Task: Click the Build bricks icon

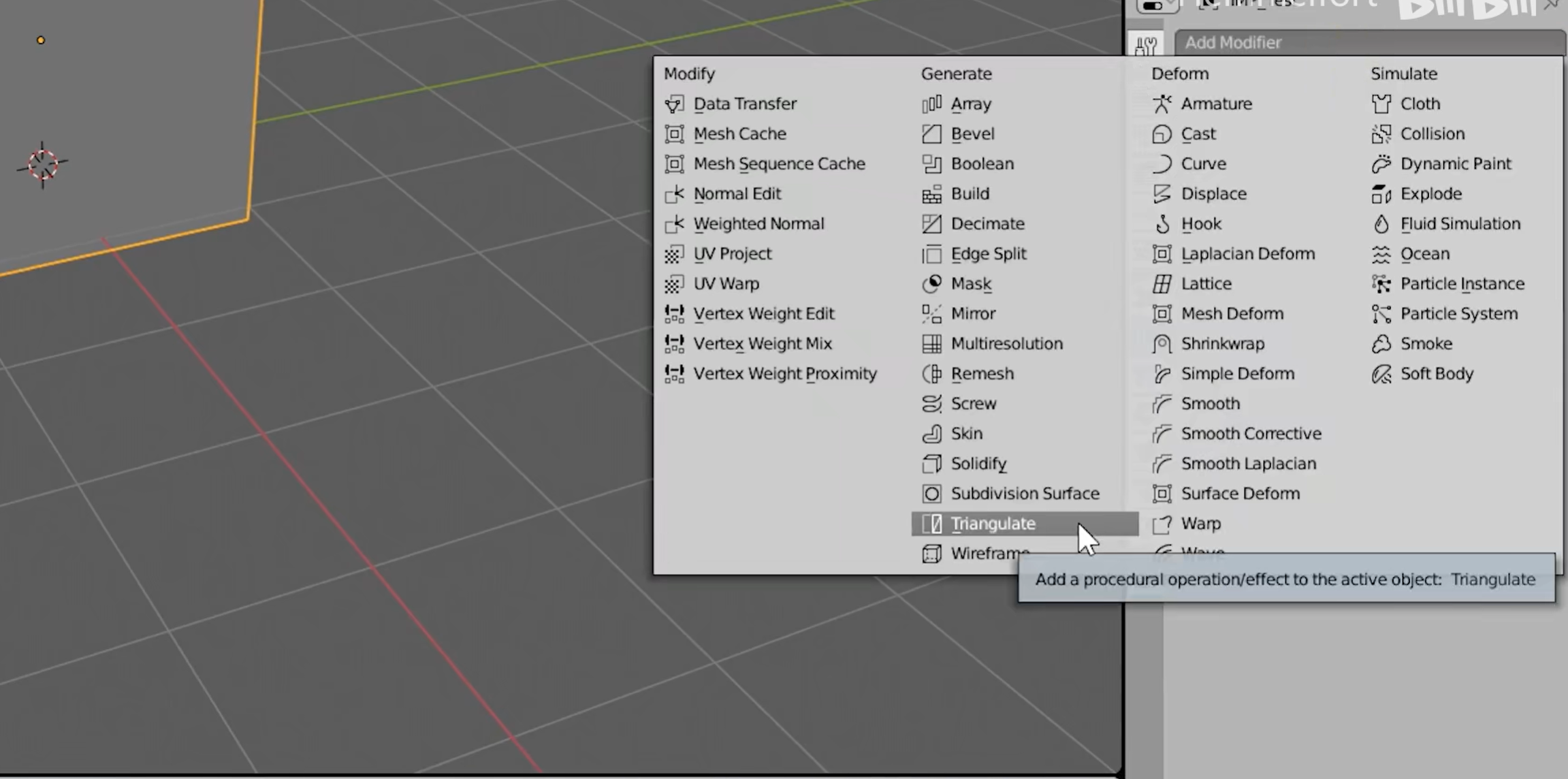Action: click(931, 193)
